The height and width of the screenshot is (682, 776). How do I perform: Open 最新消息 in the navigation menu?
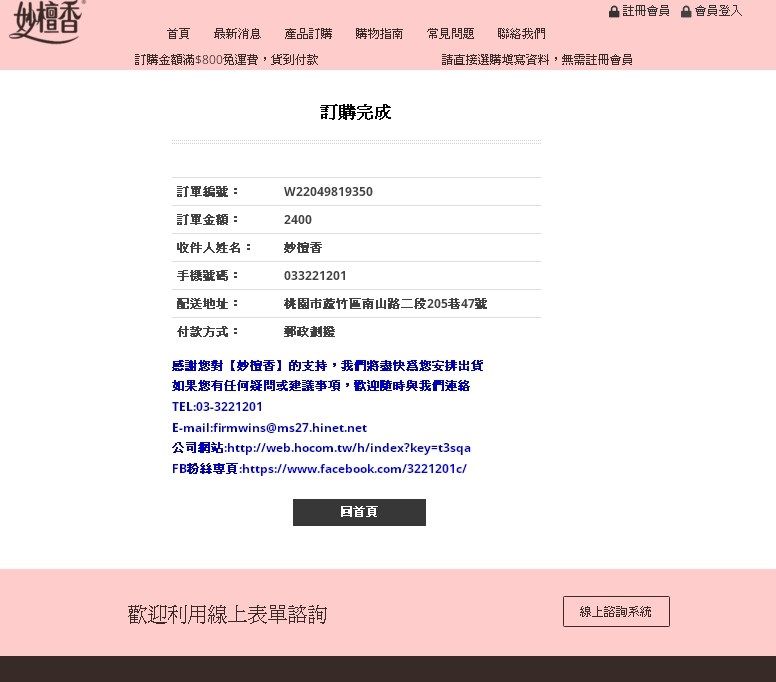point(237,34)
